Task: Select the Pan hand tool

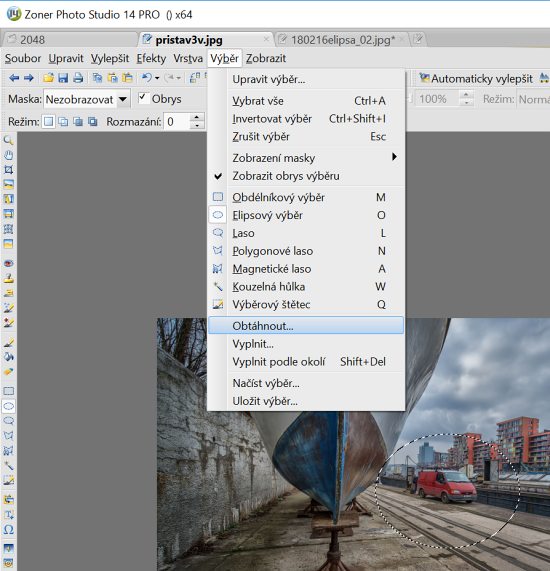Action: (8, 155)
